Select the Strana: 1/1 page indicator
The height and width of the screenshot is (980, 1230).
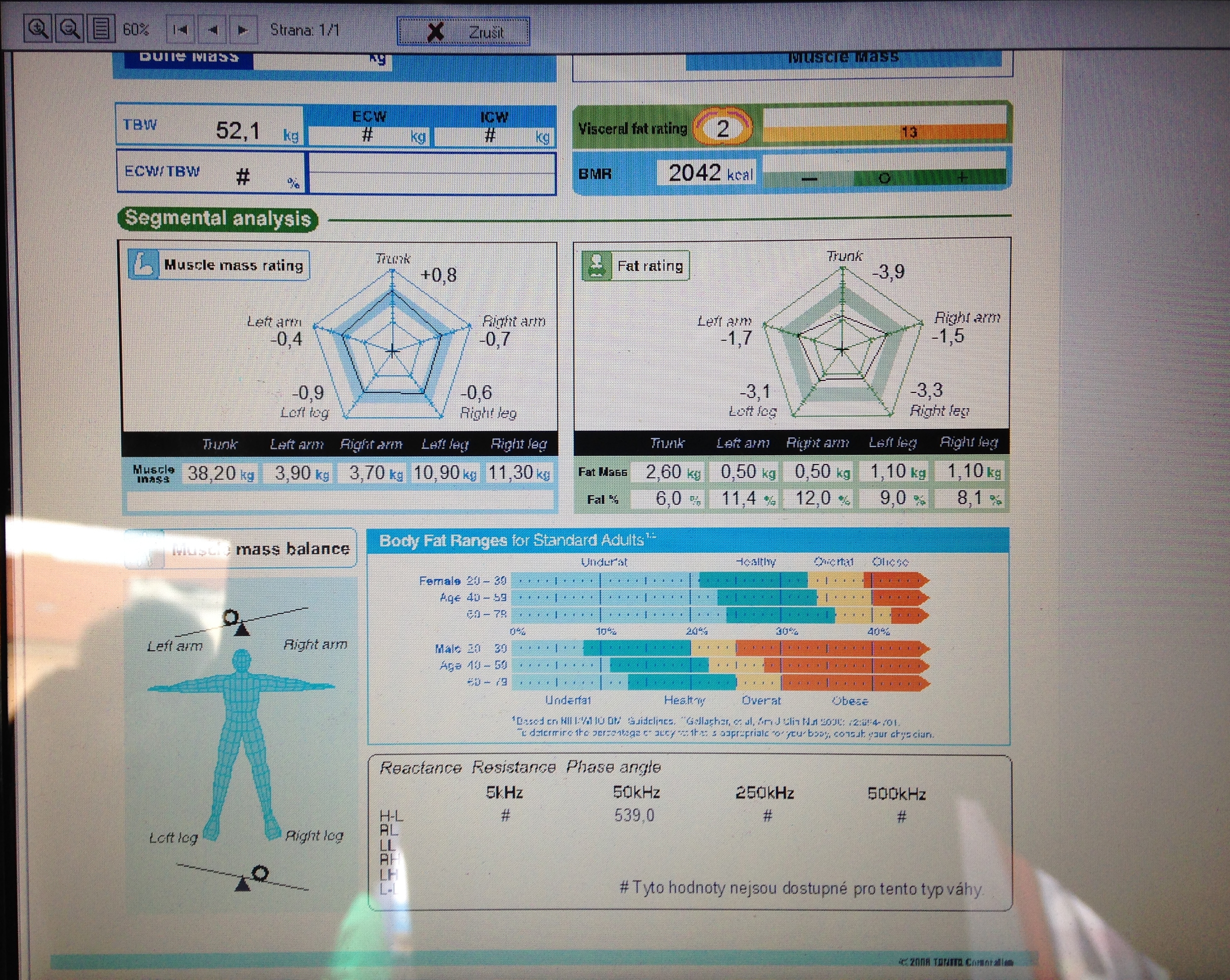[305, 30]
